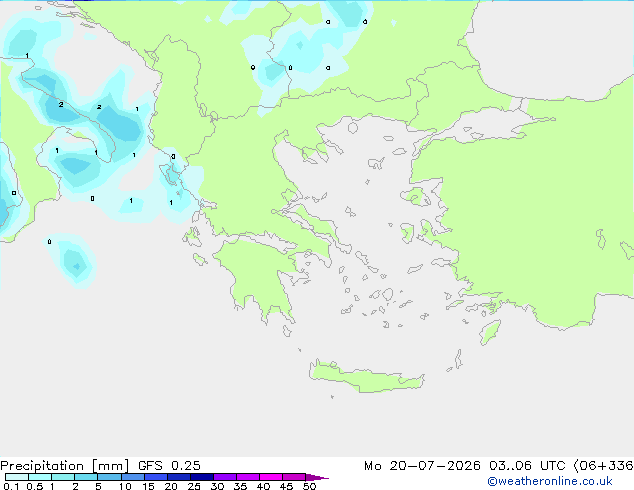
Task: Select the 0.5–1 mm legend swatch
Action: click(40, 477)
